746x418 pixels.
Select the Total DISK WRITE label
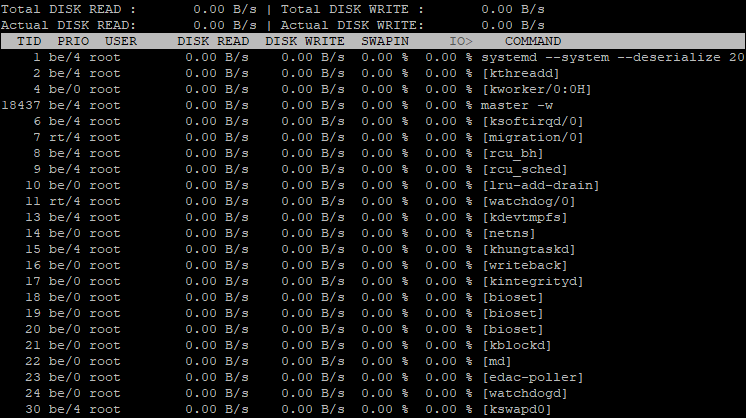pos(353,10)
